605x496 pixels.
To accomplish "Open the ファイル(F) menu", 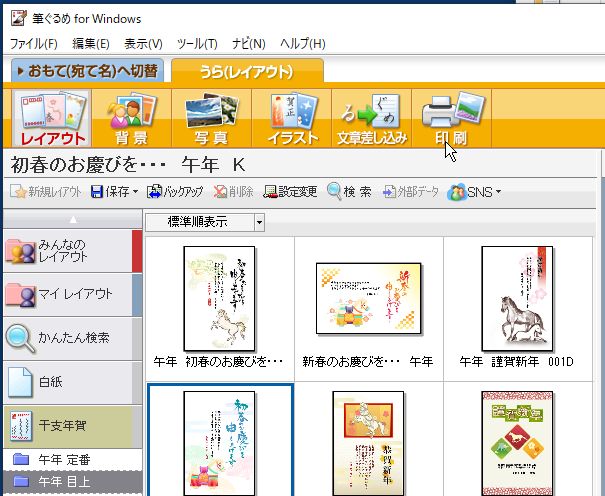I will coord(34,44).
